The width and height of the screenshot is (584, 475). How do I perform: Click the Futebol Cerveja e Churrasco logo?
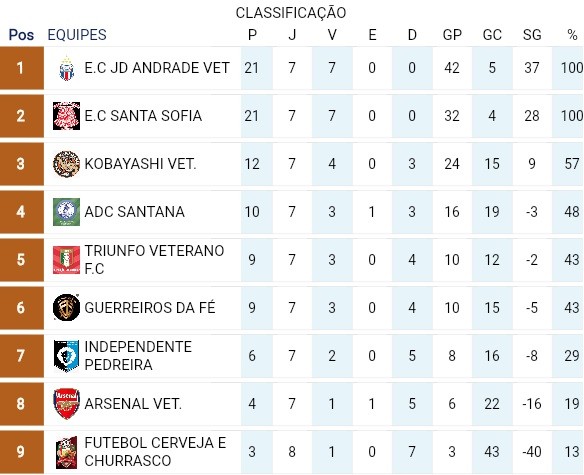tap(66, 452)
